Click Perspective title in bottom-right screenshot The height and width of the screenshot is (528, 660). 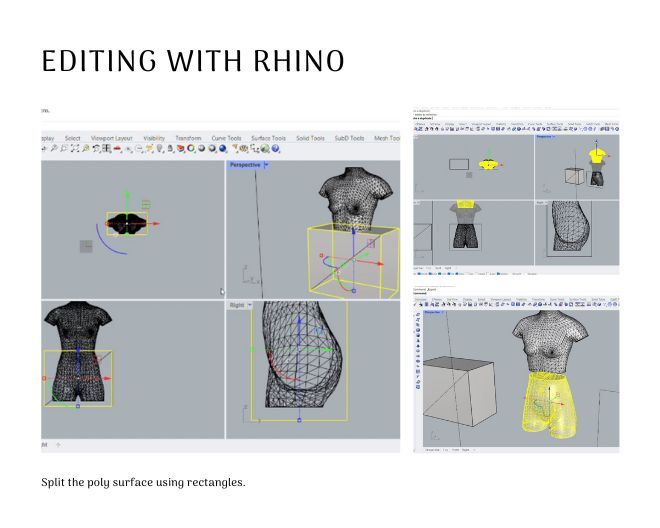(x=433, y=312)
